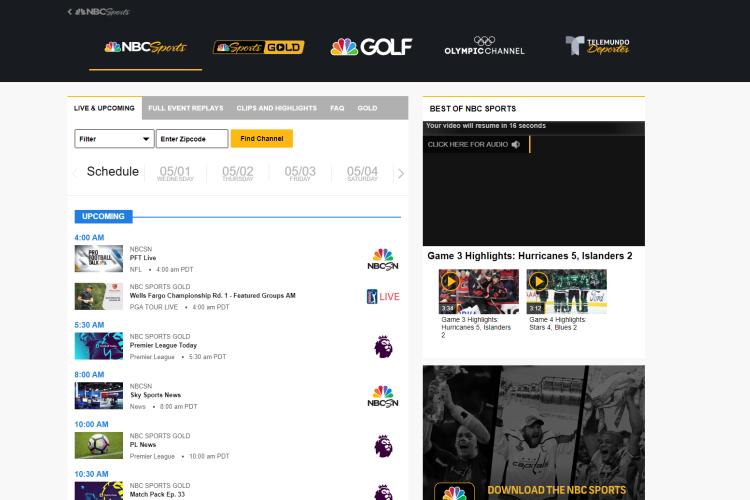Play Game 3 Highlights video thumbnail
The width and height of the screenshot is (750, 500).
[478, 291]
